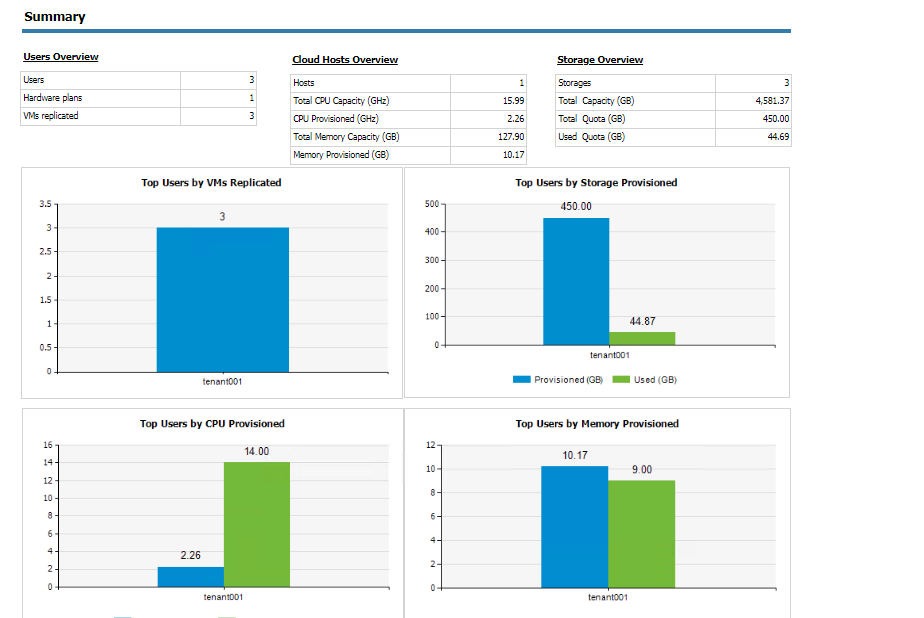Click the 450.00 total quota table value

point(776,118)
